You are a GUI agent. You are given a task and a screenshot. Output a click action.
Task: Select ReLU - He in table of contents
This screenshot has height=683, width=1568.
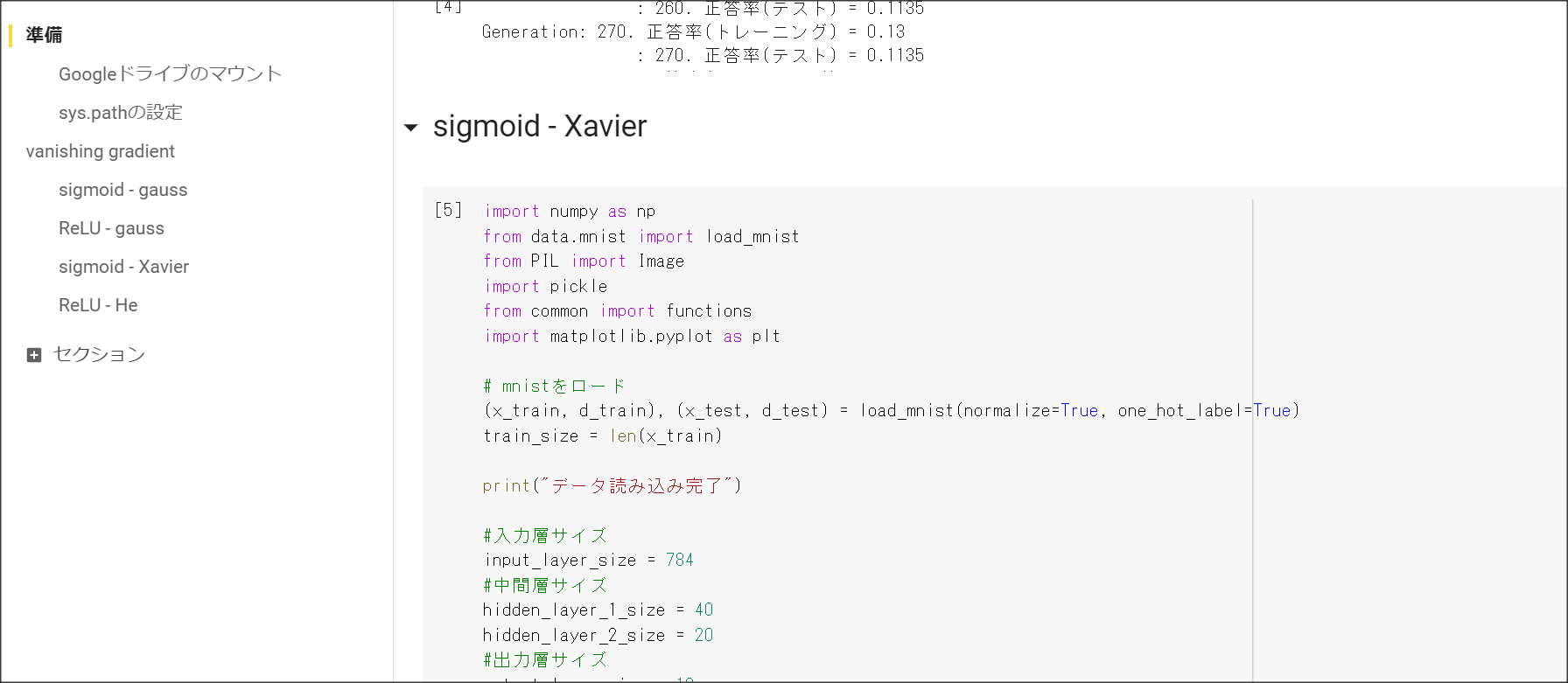pos(98,305)
